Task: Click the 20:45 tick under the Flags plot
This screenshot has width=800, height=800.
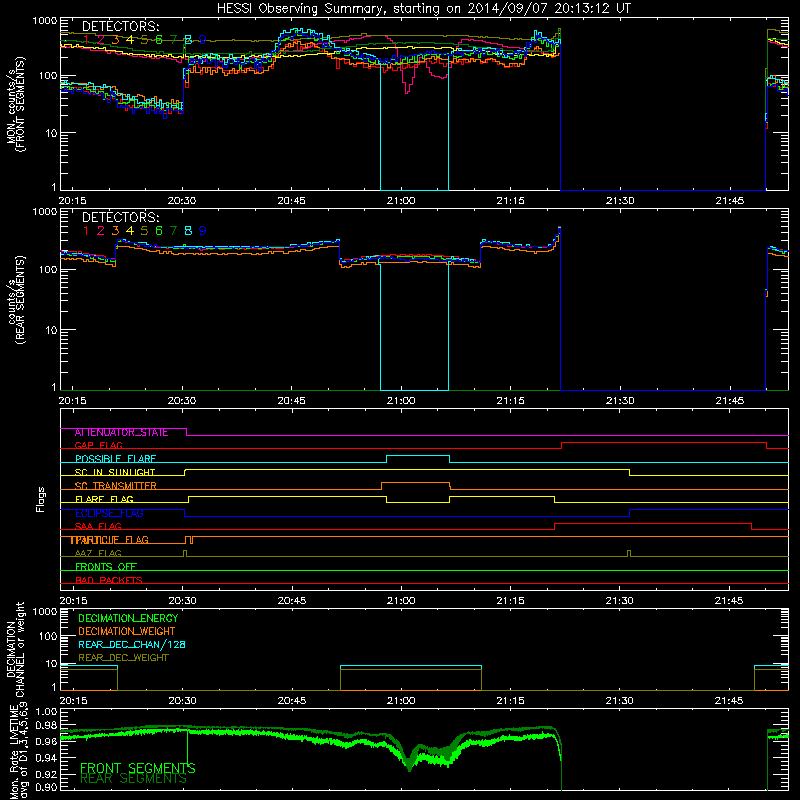Action: [292, 601]
